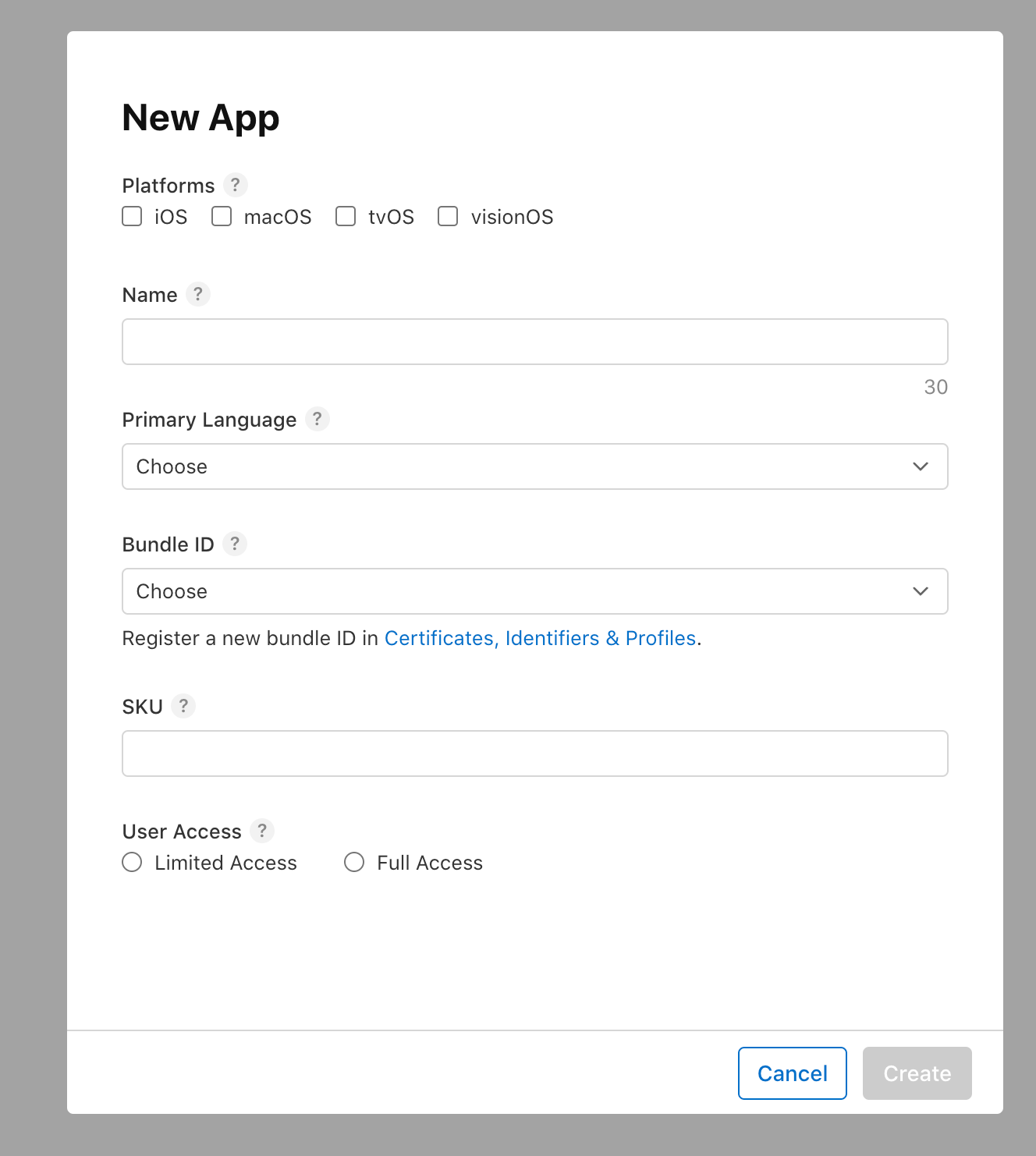Open the SKU help question mark
This screenshot has width=1036, height=1156.
click(x=183, y=706)
